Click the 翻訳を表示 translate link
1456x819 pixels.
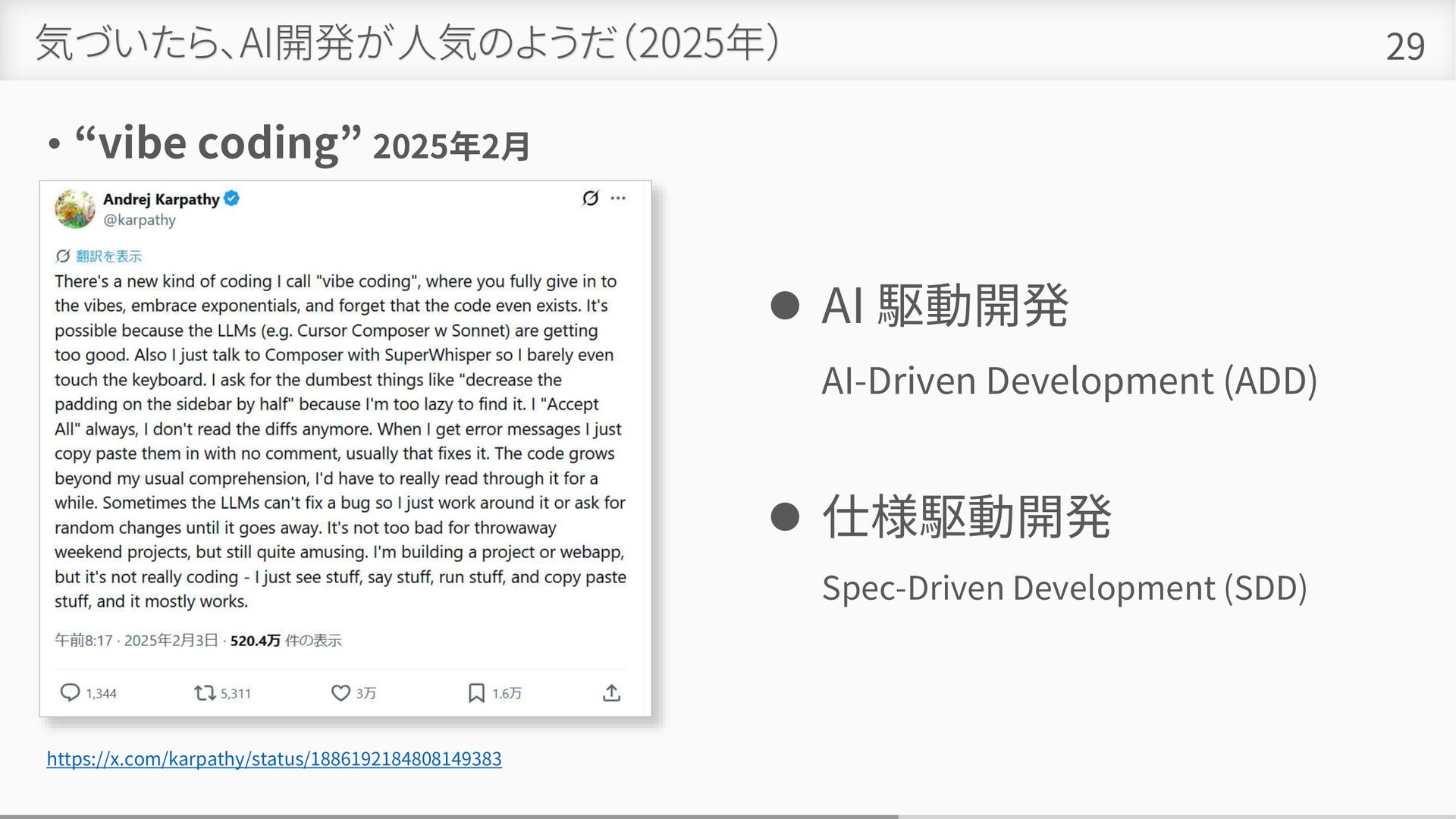[x=108, y=256]
